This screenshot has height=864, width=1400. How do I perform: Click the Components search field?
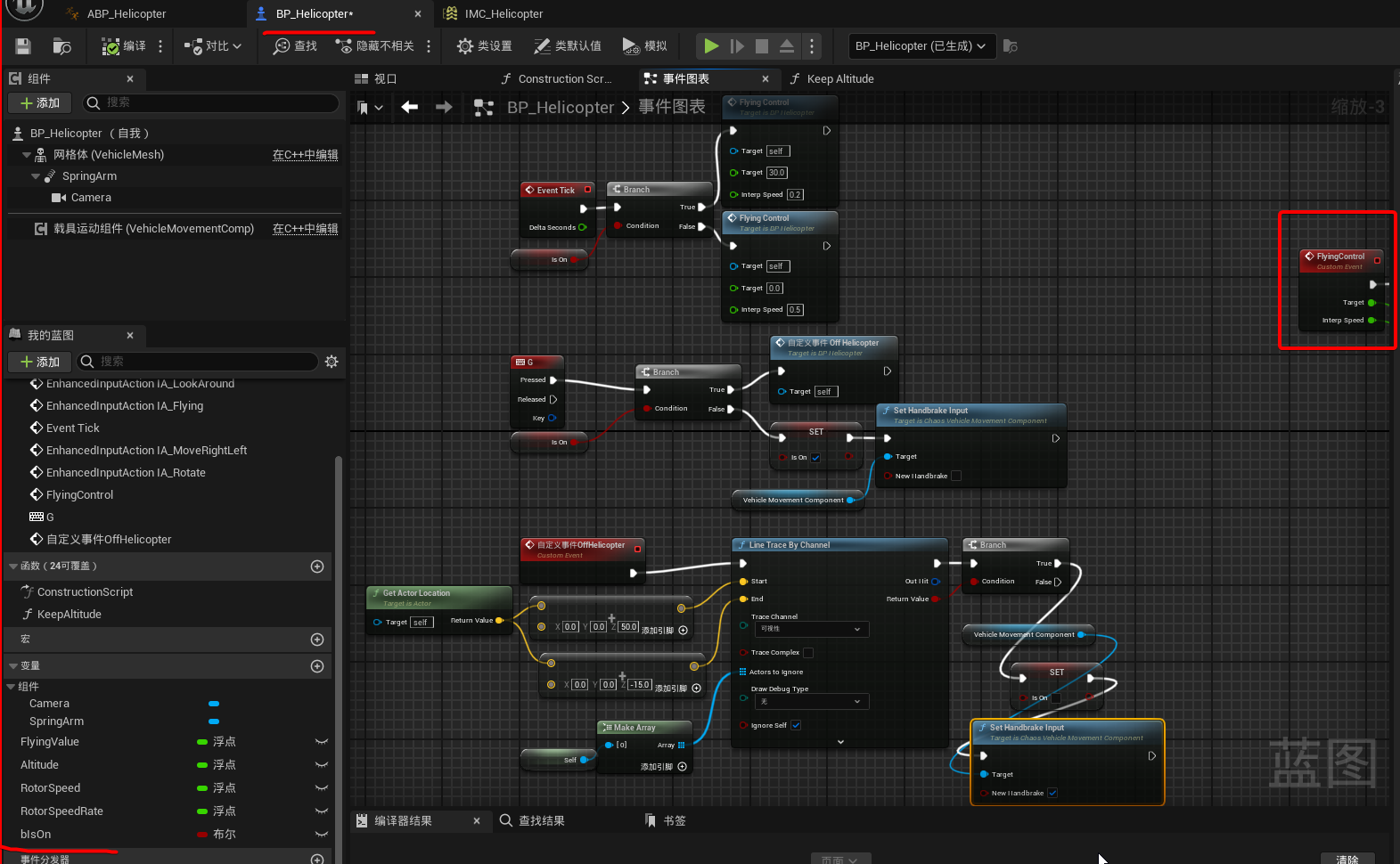point(211,103)
